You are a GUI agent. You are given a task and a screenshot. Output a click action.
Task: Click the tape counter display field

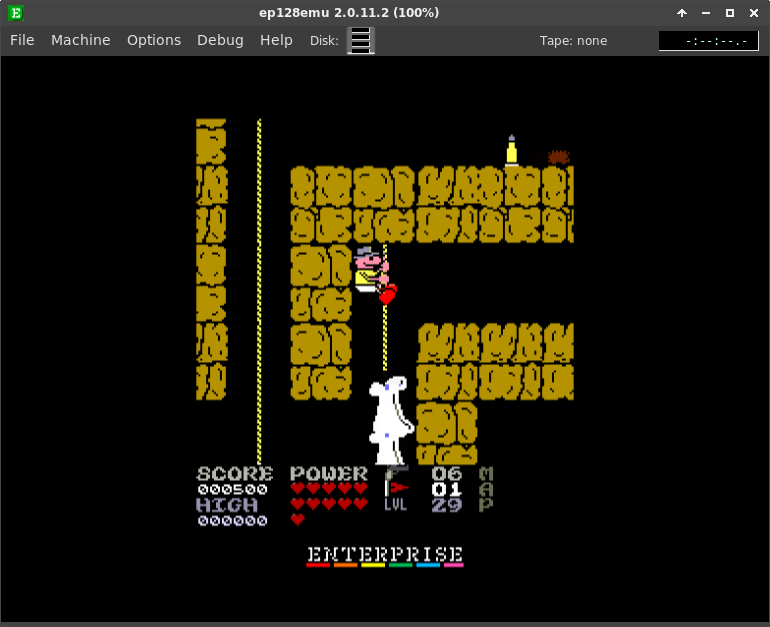[x=708, y=41]
